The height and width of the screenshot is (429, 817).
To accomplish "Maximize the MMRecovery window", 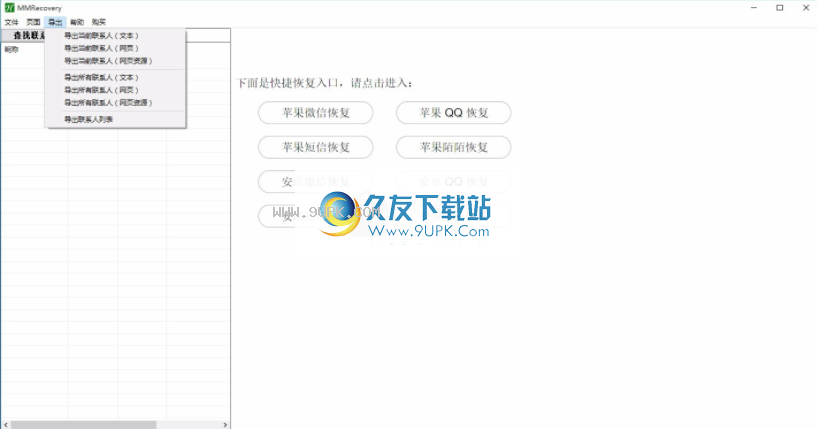I will [x=780, y=8].
